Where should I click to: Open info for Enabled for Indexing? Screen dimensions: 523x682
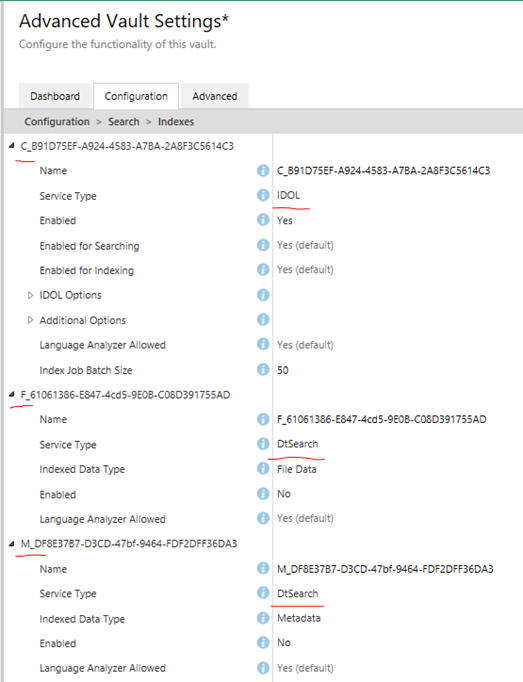coord(263,270)
